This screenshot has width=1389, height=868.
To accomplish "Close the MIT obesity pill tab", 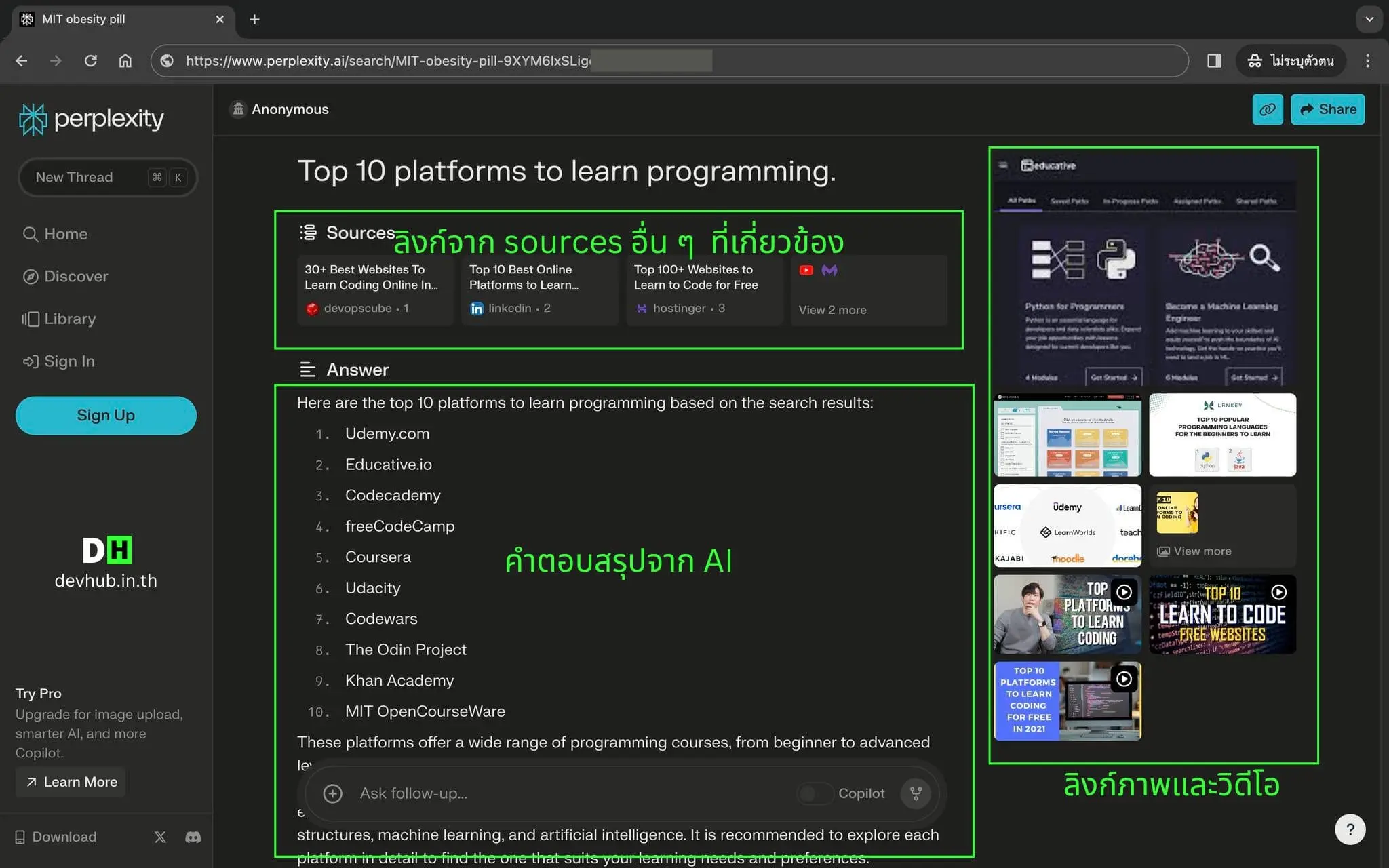I will pyautogui.click(x=220, y=20).
